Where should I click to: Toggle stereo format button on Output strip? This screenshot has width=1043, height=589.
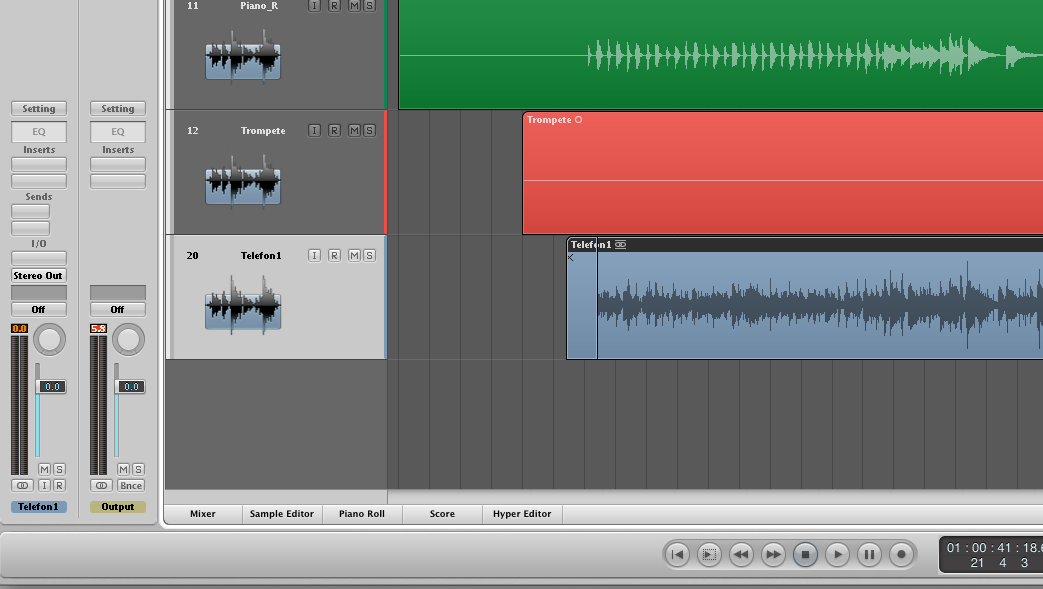coord(102,486)
